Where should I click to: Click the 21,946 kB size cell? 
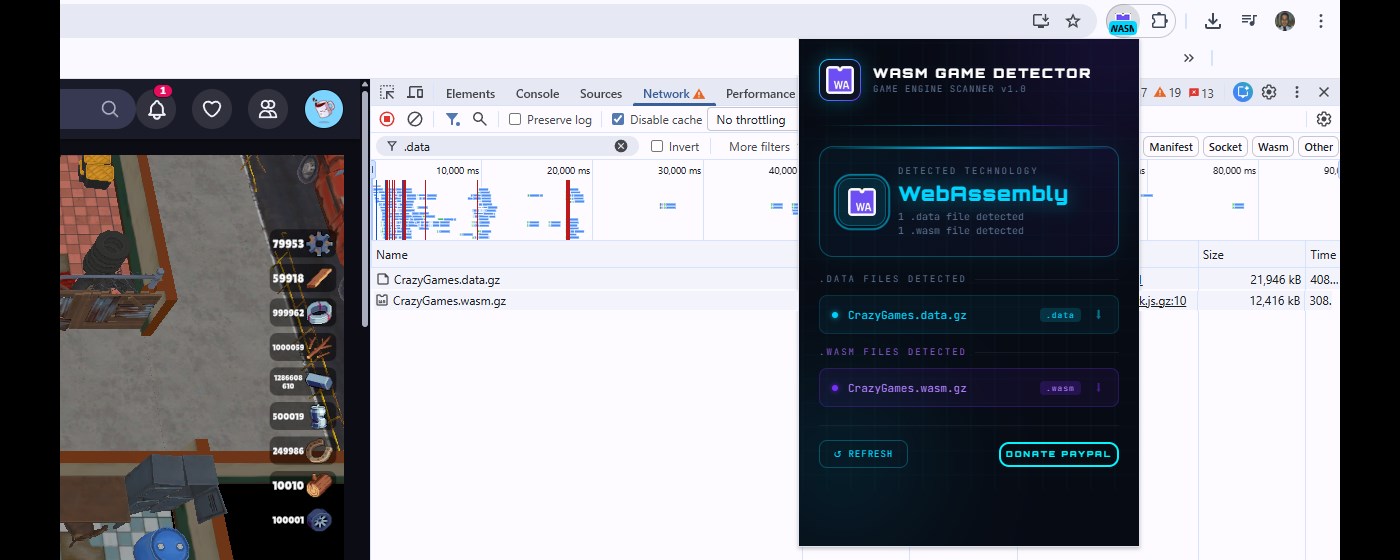tap(1252, 280)
